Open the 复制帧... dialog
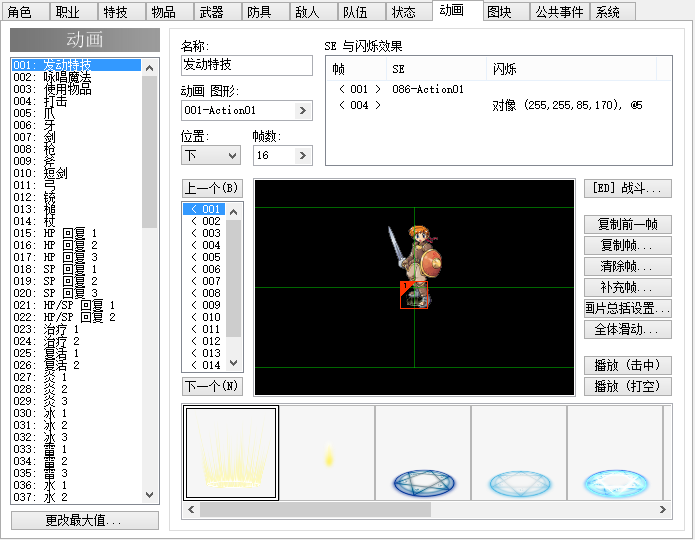This screenshot has width=695, height=540. coord(628,245)
